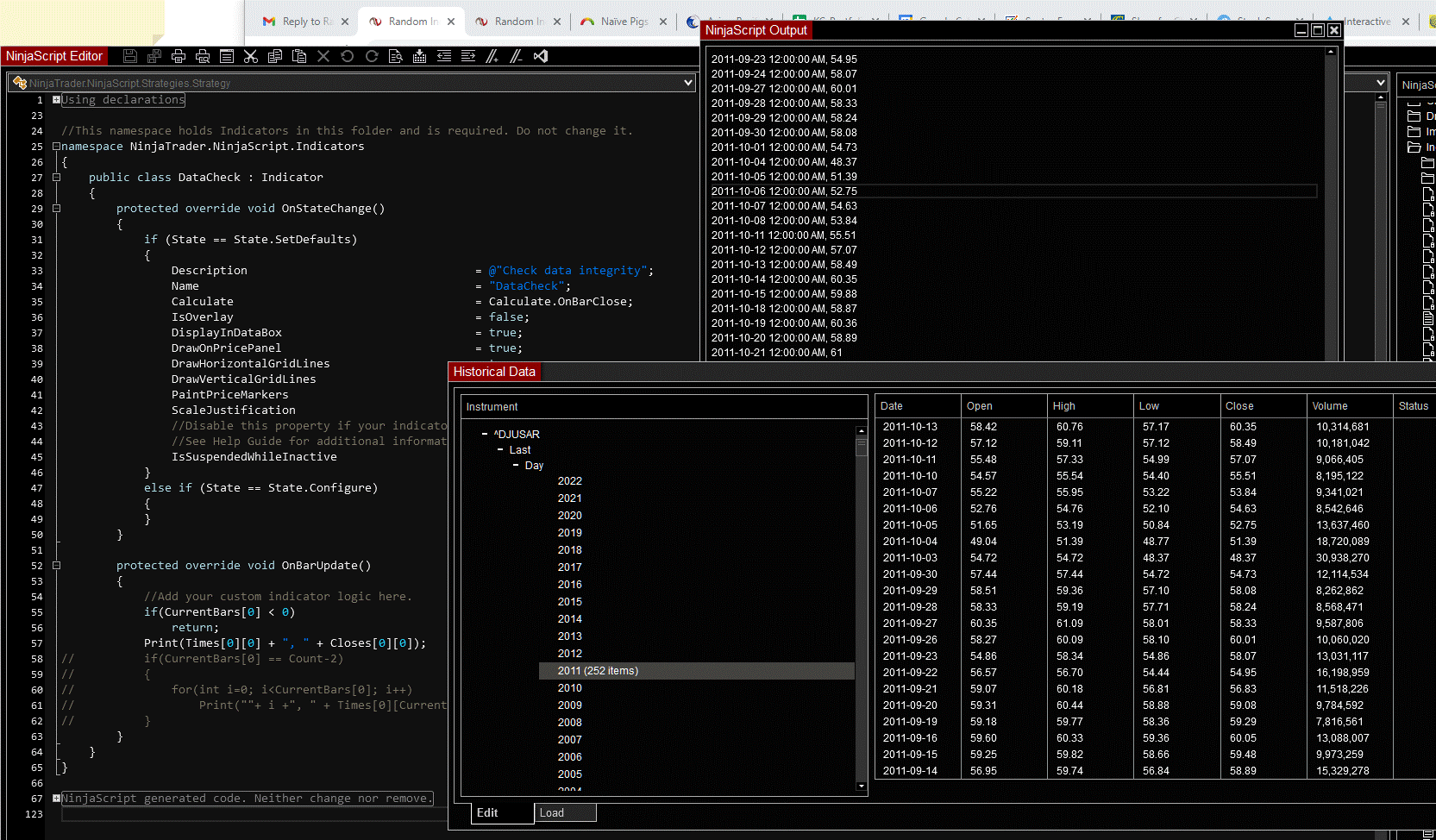Select the 2012 year in instrument tree
Screen dimensions: 1436x840
pyautogui.click(x=570, y=654)
